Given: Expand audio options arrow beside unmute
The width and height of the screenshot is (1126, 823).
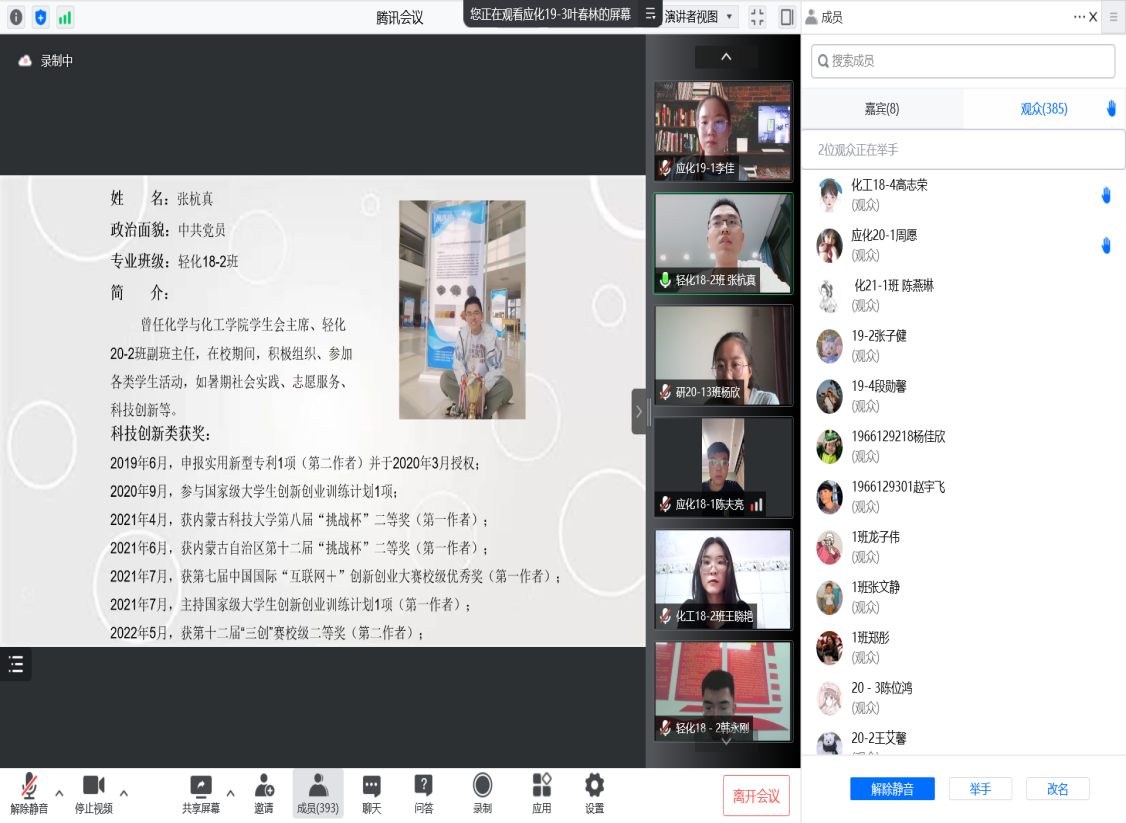Looking at the screenshot, I should (x=59, y=793).
